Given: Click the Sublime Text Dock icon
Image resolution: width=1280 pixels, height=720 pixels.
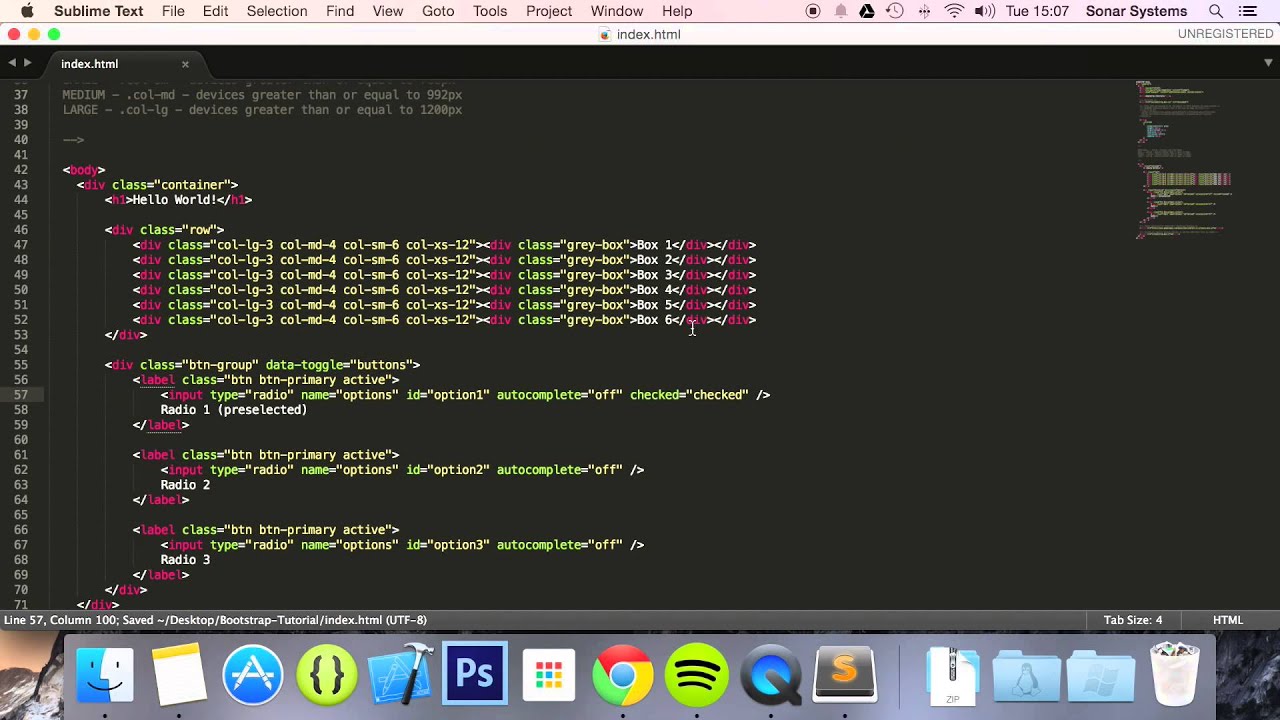Looking at the screenshot, I should 845,674.
